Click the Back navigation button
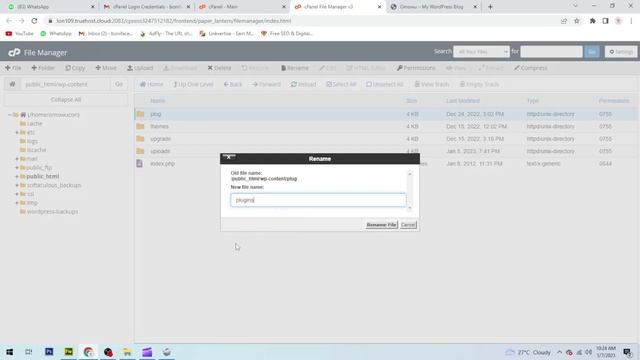640x360 pixels. [x=233, y=84]
